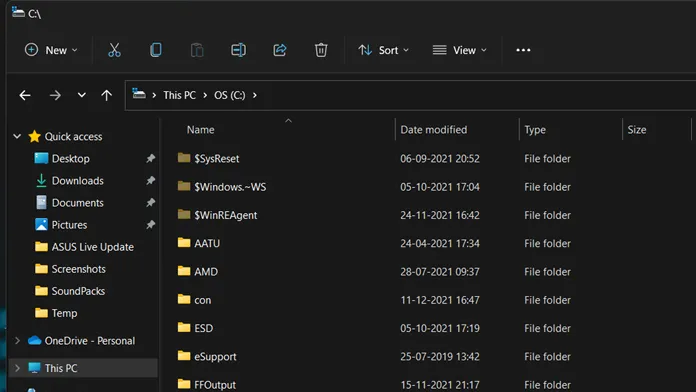
Task: Expand chevron after OS (C:) breadcrumb
Action: coord(255,95)
